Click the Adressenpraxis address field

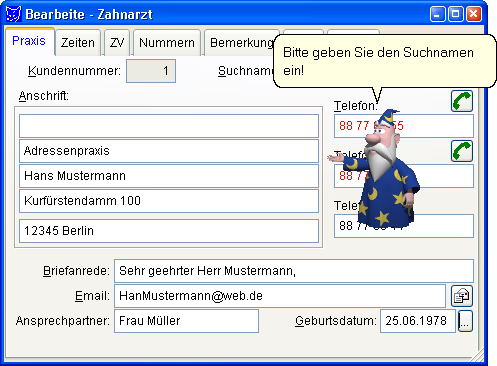tap(169, 151)
